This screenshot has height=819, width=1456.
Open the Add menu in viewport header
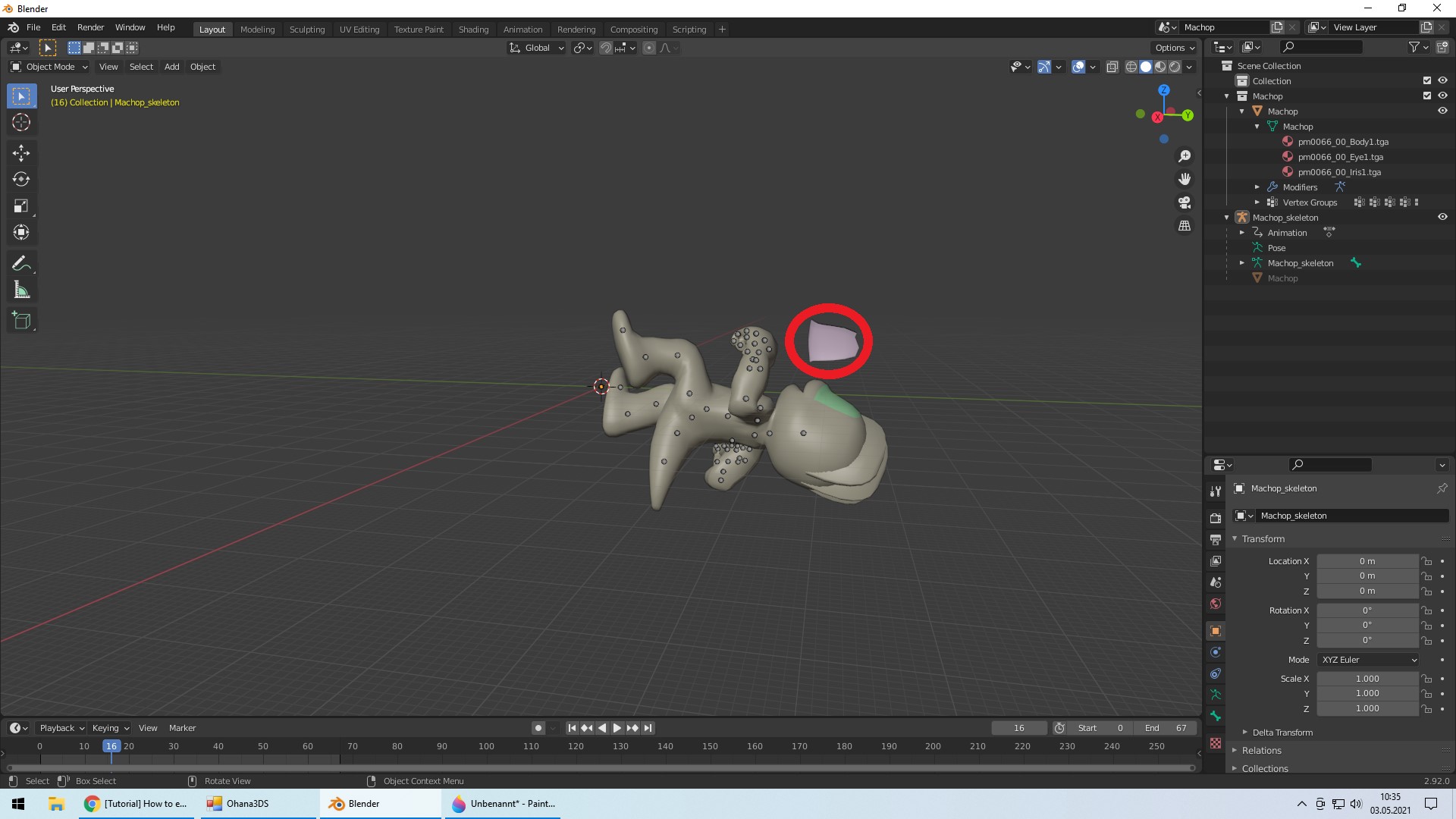[x=172, y=67]
